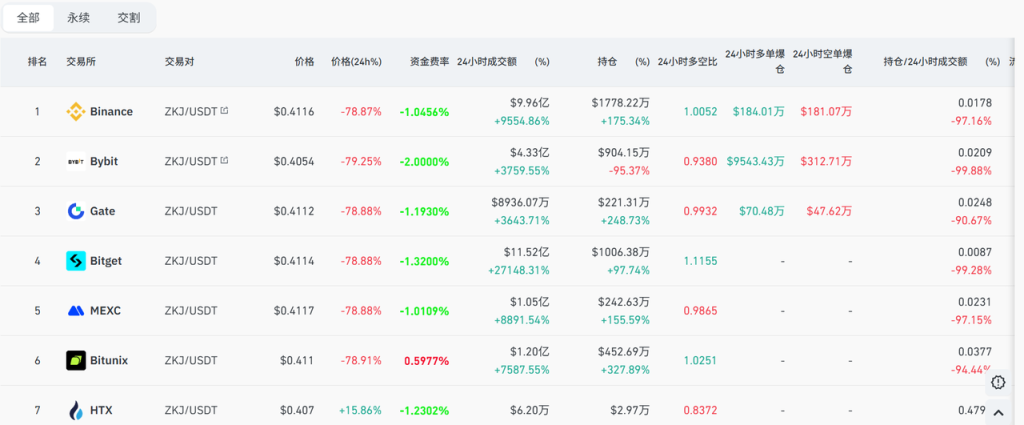
Task: Switch to the 交割 tab
Action: click(x=129, y=18)
